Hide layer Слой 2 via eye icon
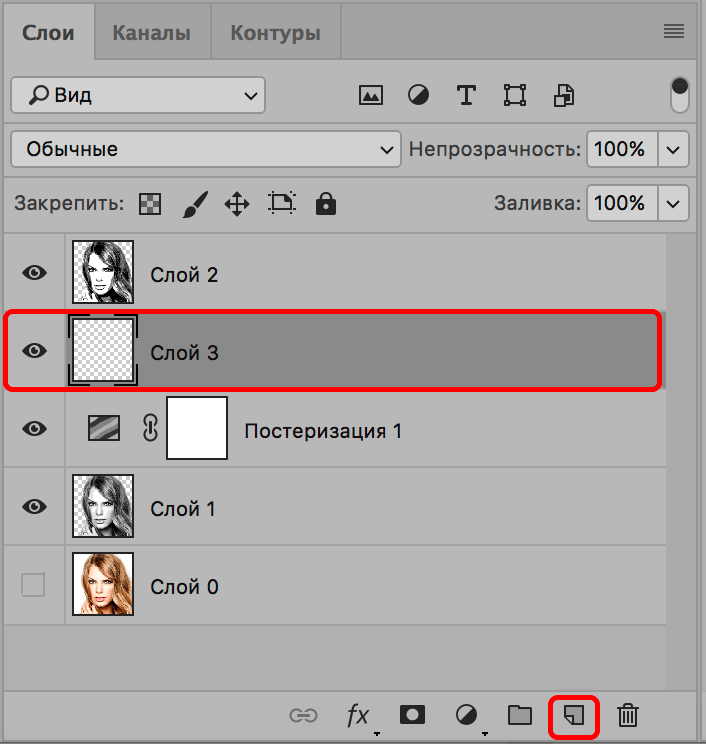 click(34, 272)
